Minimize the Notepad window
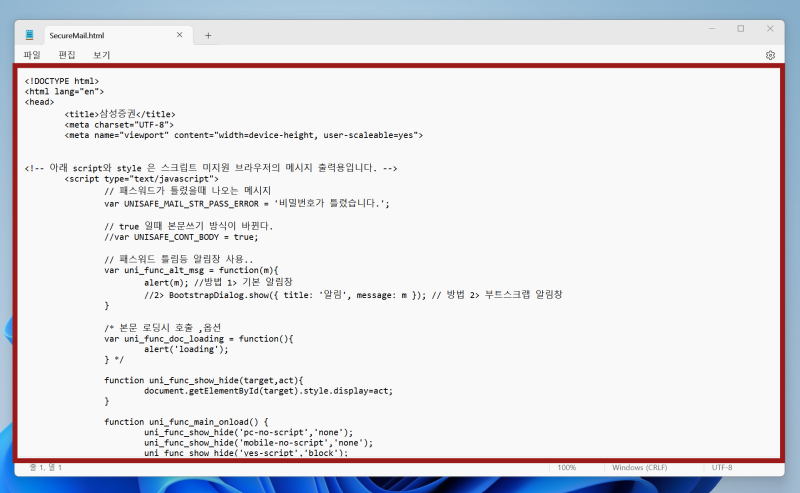 pyautogui.click(x=712, y=29)
